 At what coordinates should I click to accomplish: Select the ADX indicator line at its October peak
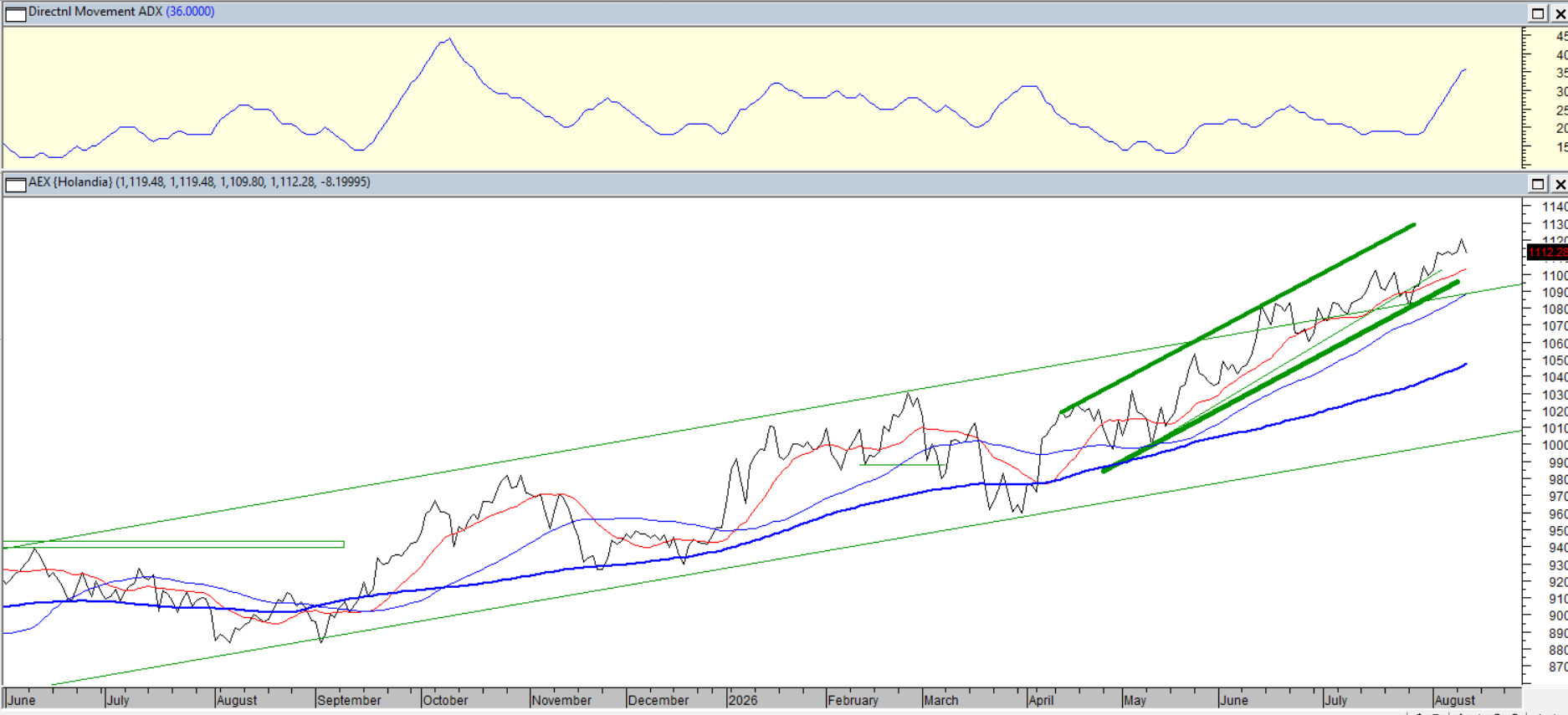click(x=449, y=39)
